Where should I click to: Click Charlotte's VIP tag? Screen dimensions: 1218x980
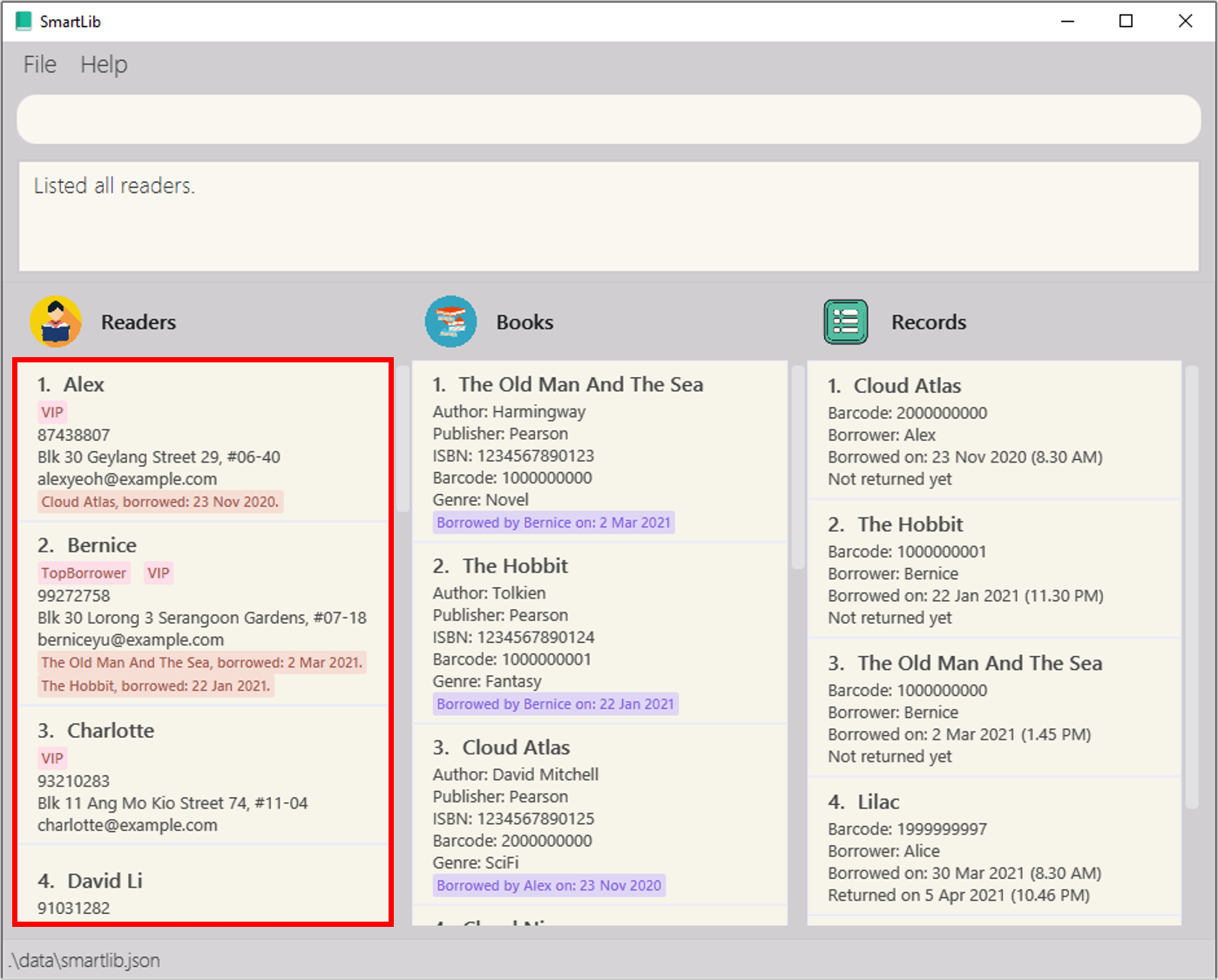[x=52, y=758]
